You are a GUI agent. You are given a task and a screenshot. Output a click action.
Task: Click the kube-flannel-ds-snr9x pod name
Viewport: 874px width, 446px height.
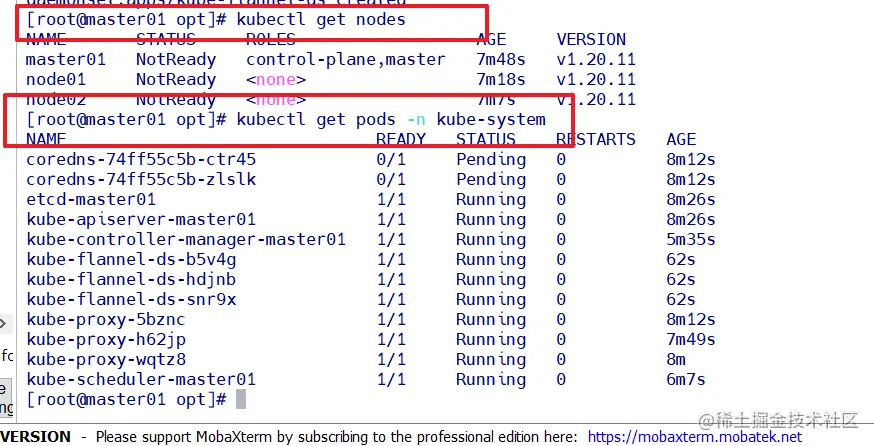click(131, 299)
